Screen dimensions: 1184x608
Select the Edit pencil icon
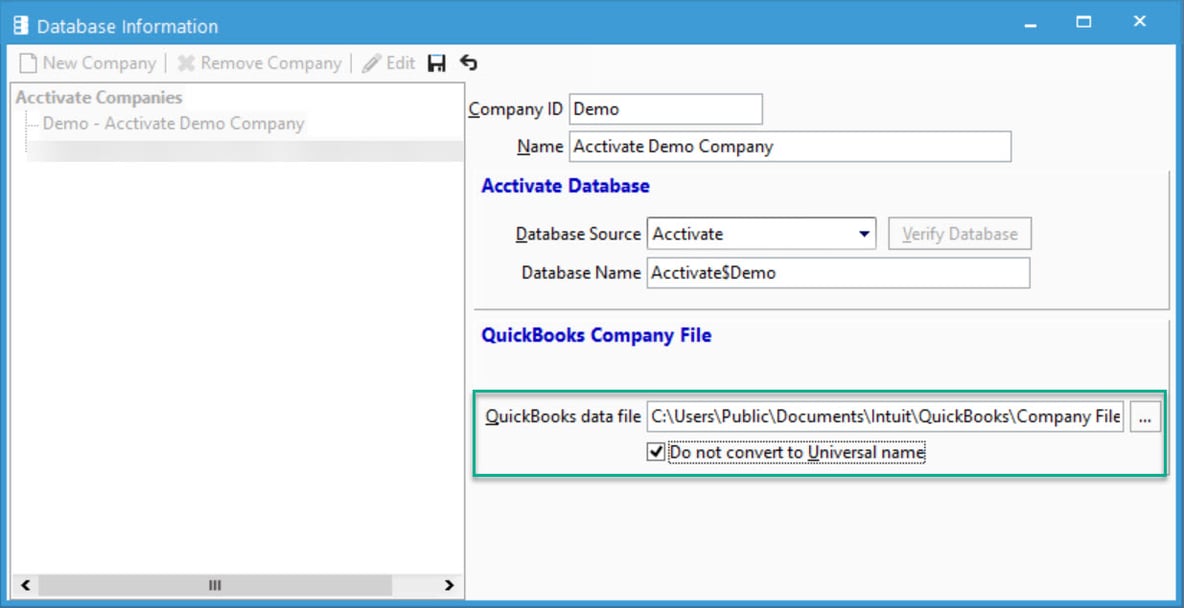tap(372, 63)
